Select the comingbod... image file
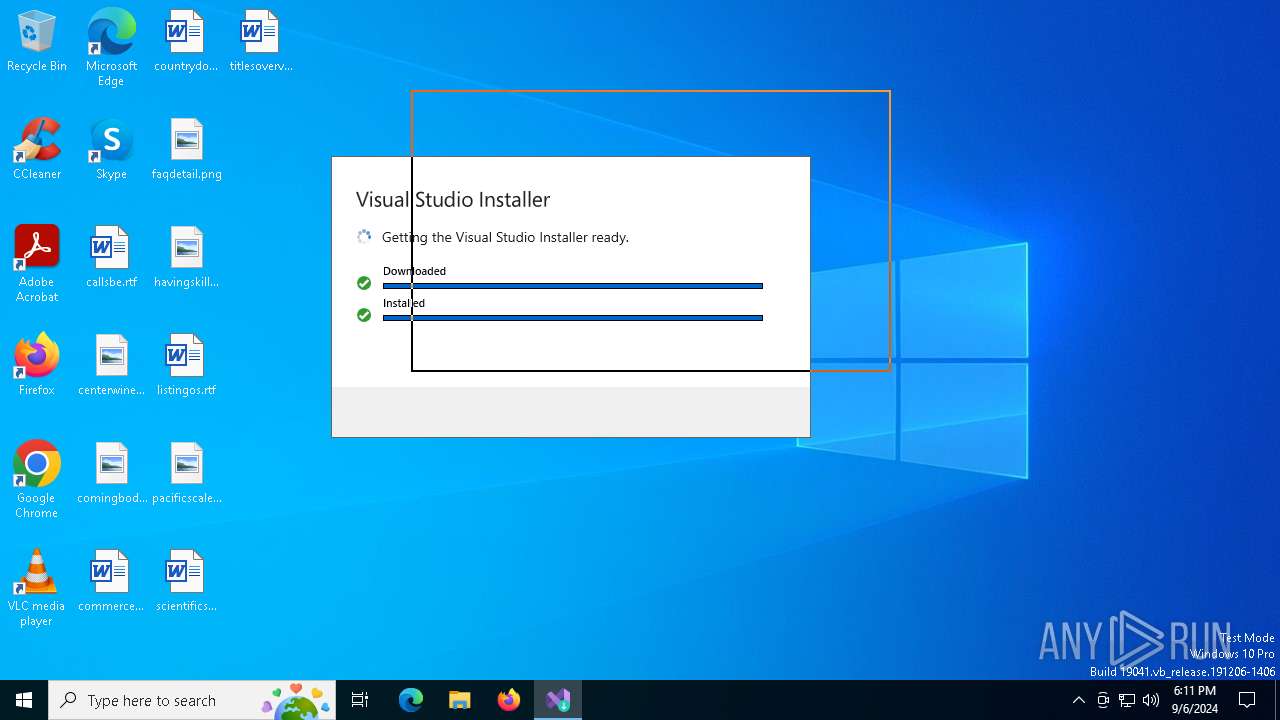Screen dimensions: 1280x720 tap(111, 474)
